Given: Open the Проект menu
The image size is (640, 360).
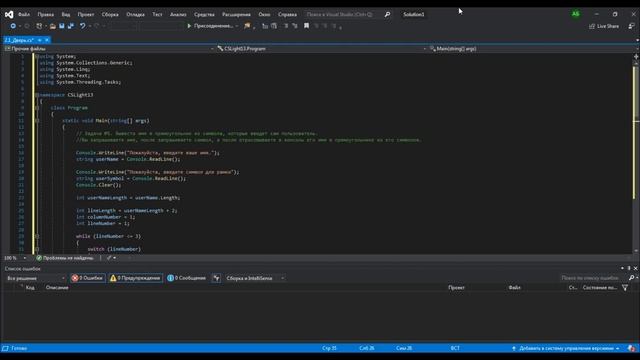Looking at the screenshot, I should 86,14.
